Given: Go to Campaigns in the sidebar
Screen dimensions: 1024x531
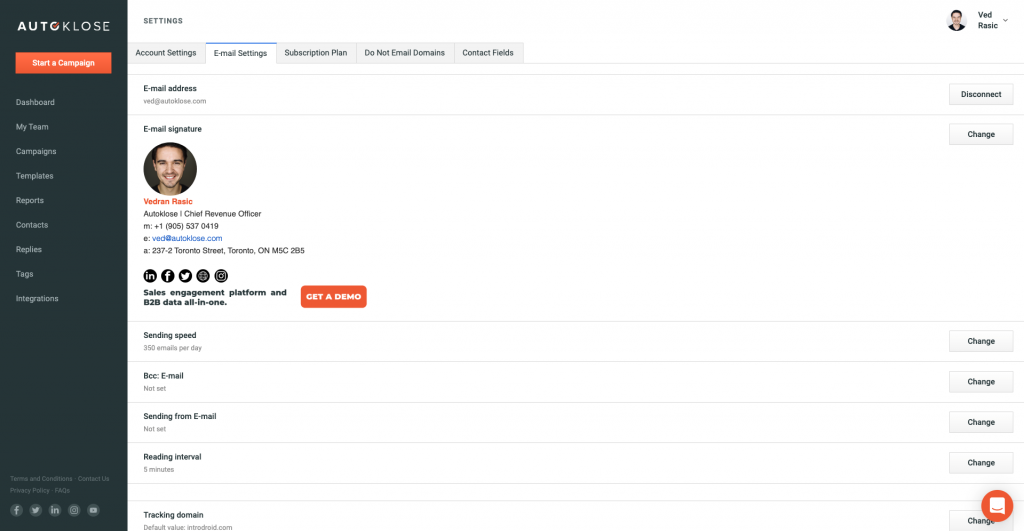Looking at the screenshot, I should (36, 152).
